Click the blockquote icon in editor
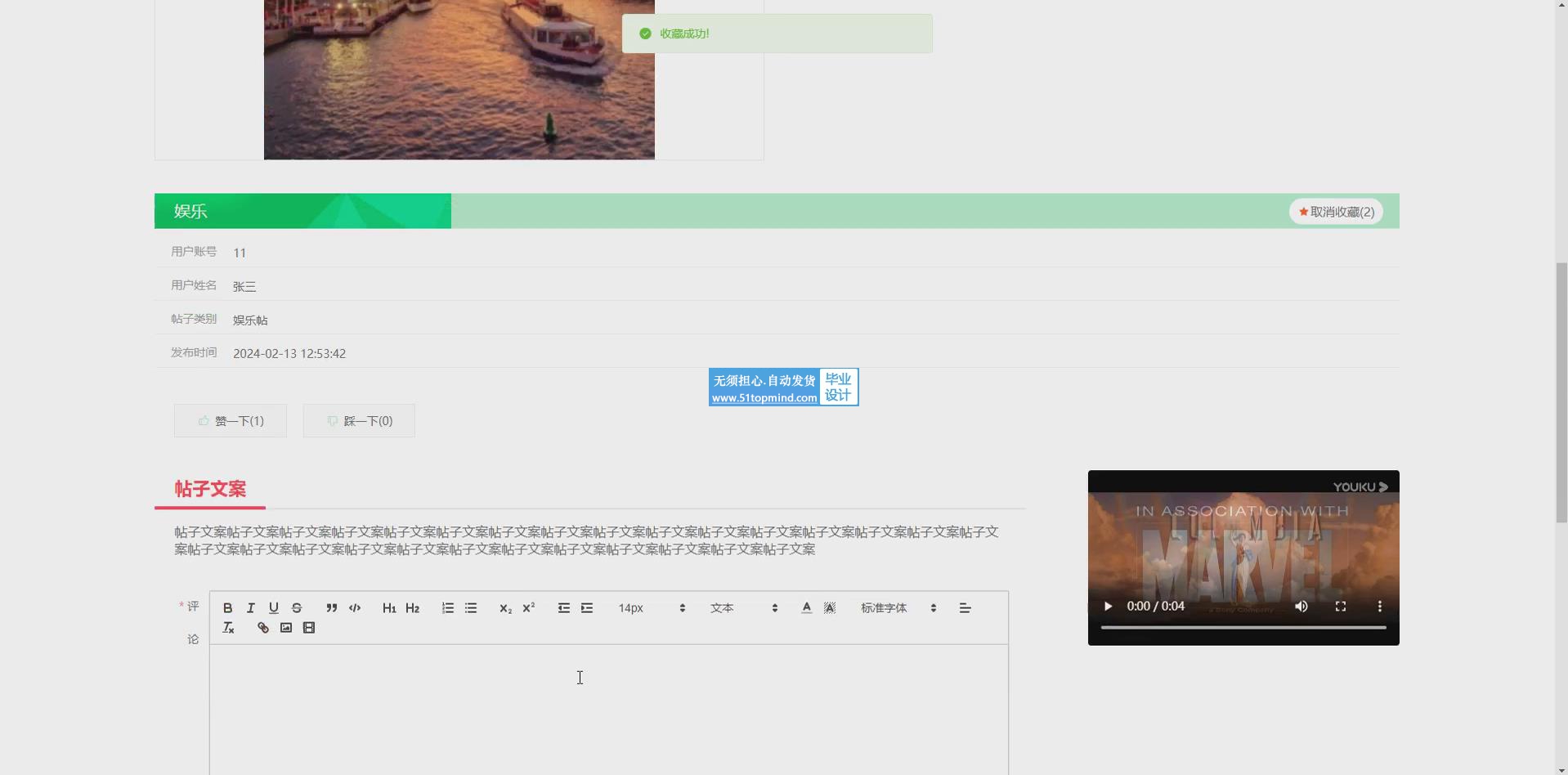The image size is (1568, 775). 331,608
